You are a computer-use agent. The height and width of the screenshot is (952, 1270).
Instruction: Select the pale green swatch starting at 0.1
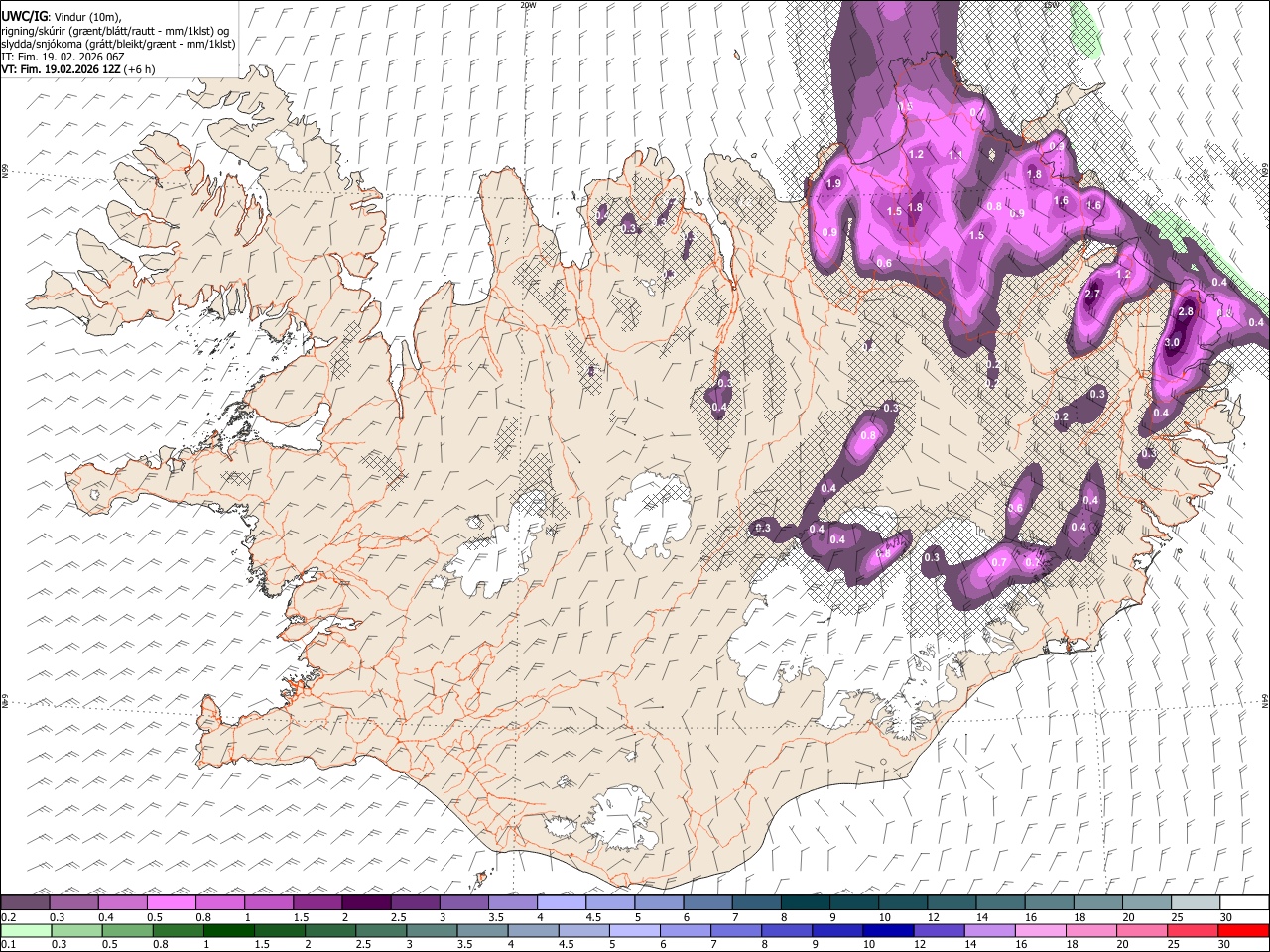(x=26, y=930)
